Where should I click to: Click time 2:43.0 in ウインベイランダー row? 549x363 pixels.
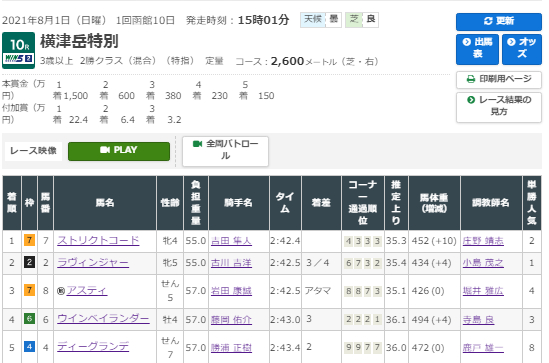[285, 320]
